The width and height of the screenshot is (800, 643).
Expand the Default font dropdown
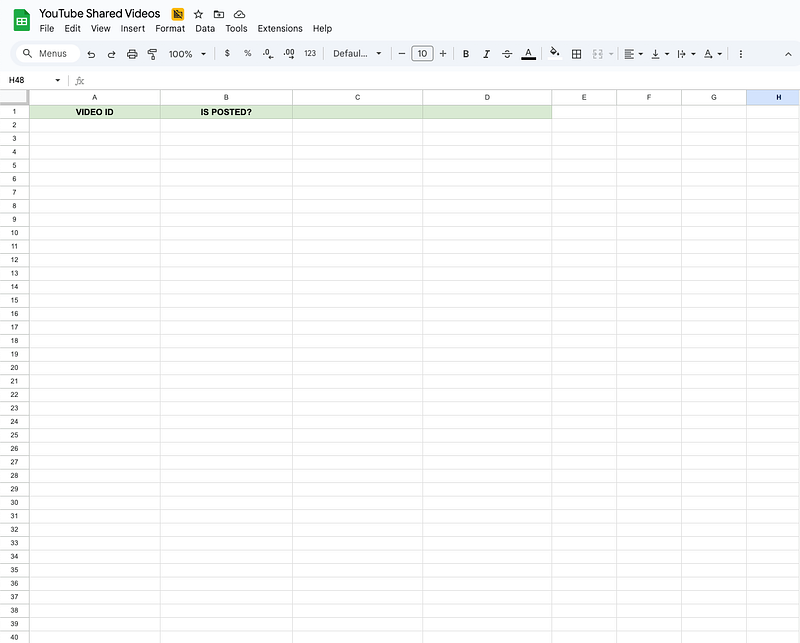pyautogui.click(x=357, y=54)
